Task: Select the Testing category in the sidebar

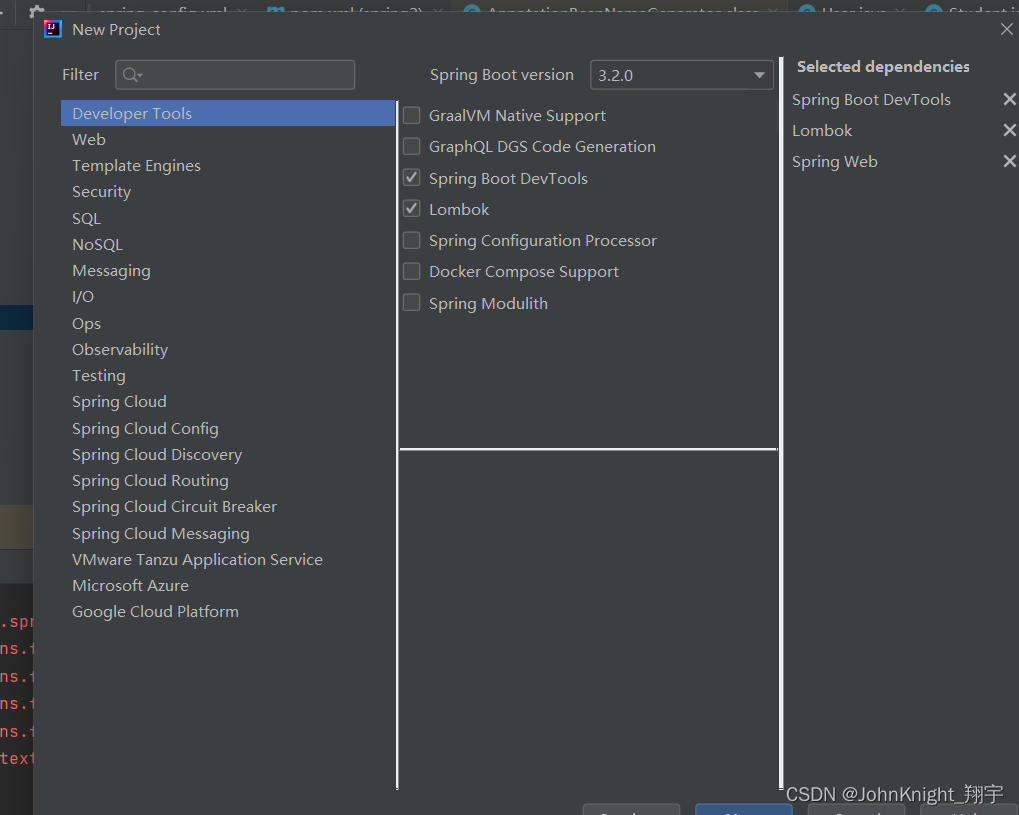Action: pos(98,375)
